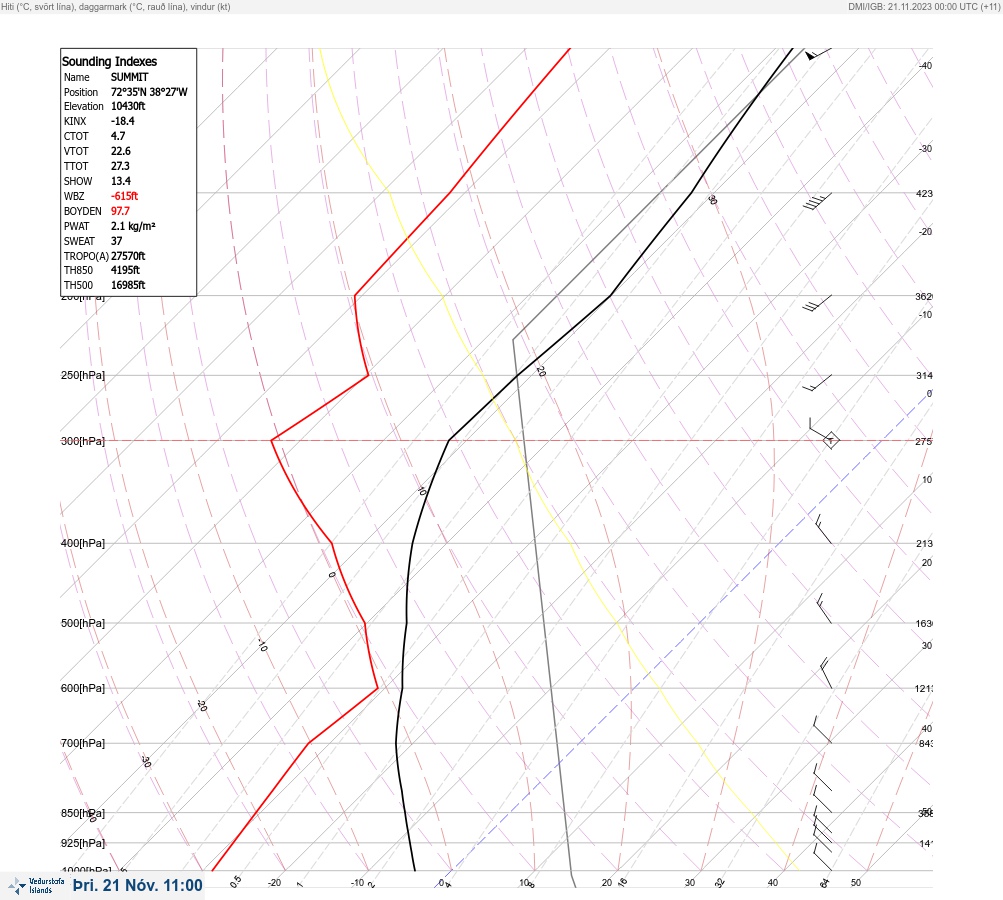Image resolution: width=1003 pixels, height=900 pixels.
Task: Click the -10 temperature axis label
Action: tap(358, 883)
